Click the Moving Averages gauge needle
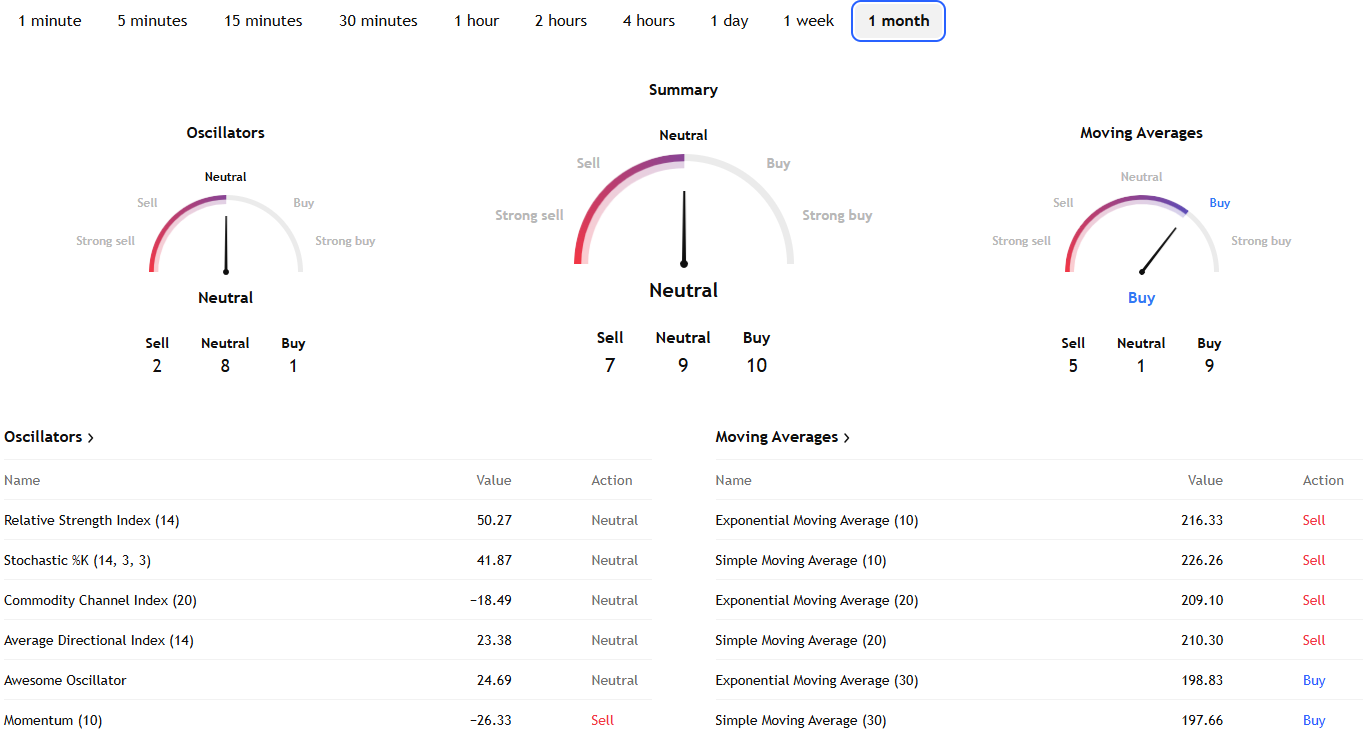This screenshot has height=735, width=1372. coord(1160,248)
